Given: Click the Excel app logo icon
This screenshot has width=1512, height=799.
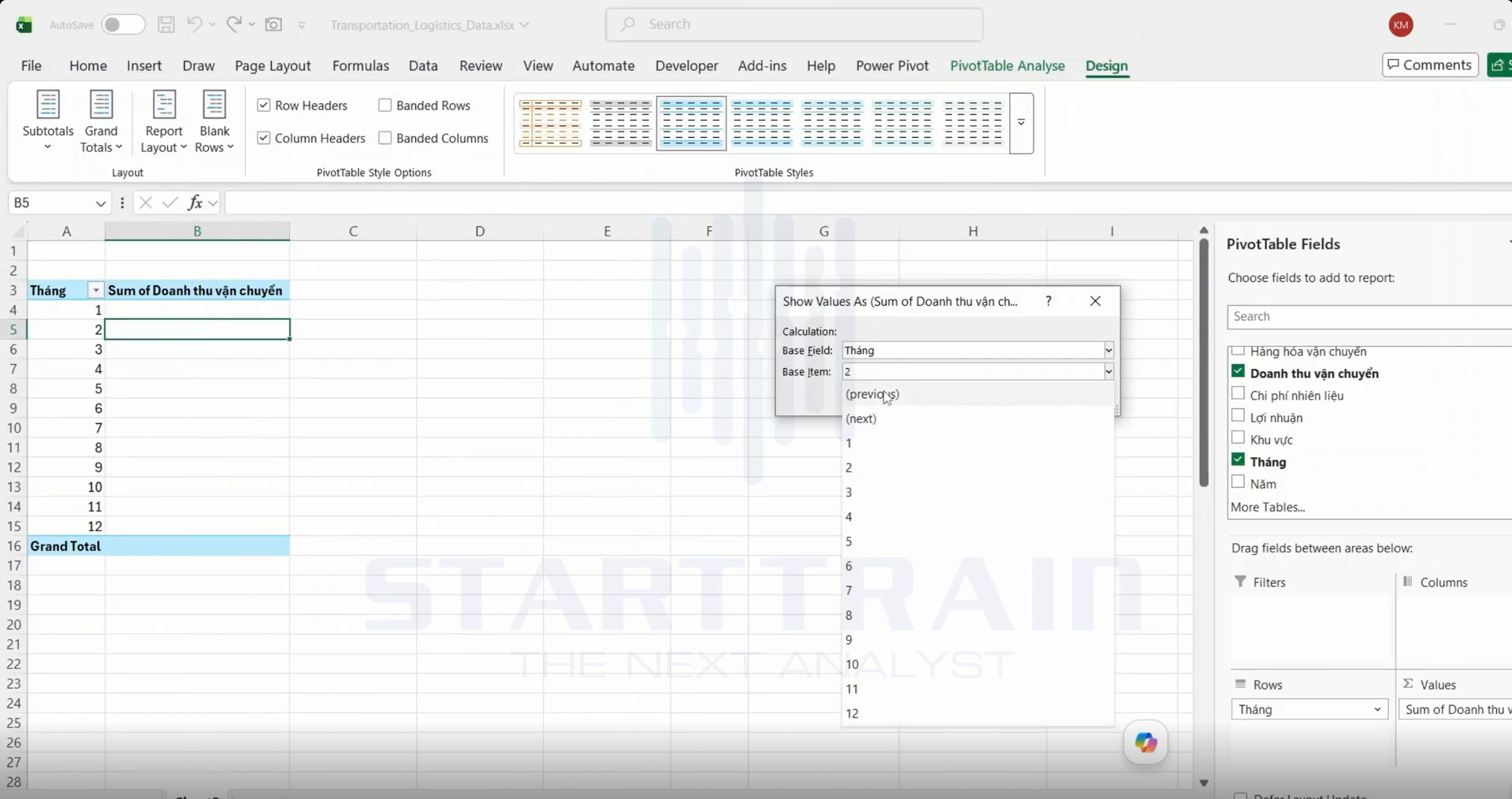Looking at the screenshot, I should click(x=24, y=25).
